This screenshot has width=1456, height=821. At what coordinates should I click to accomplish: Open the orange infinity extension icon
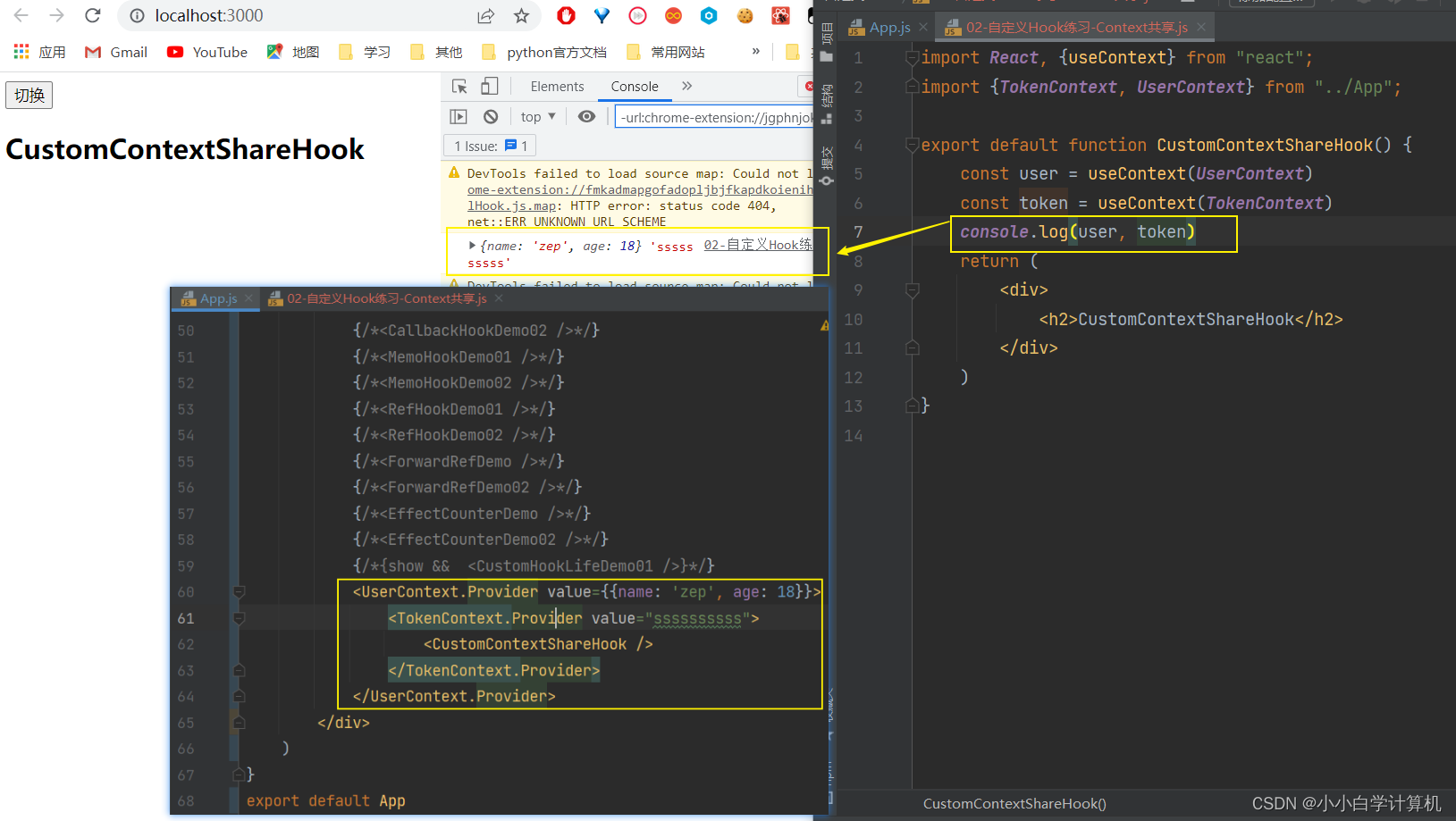[673, 15]
